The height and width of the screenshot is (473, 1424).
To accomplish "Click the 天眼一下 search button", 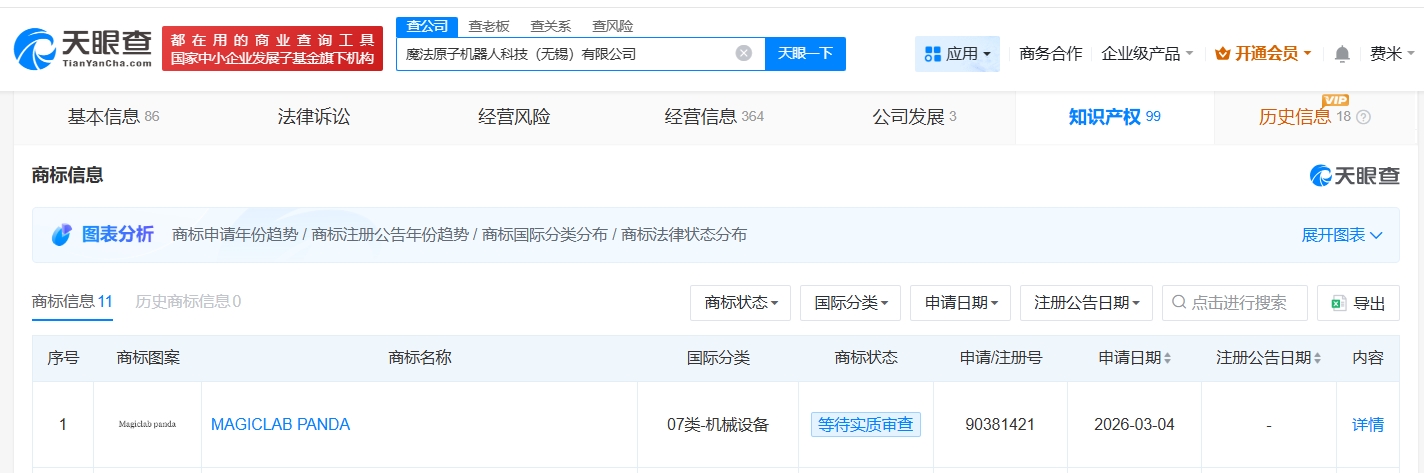I will click(805, 53).
